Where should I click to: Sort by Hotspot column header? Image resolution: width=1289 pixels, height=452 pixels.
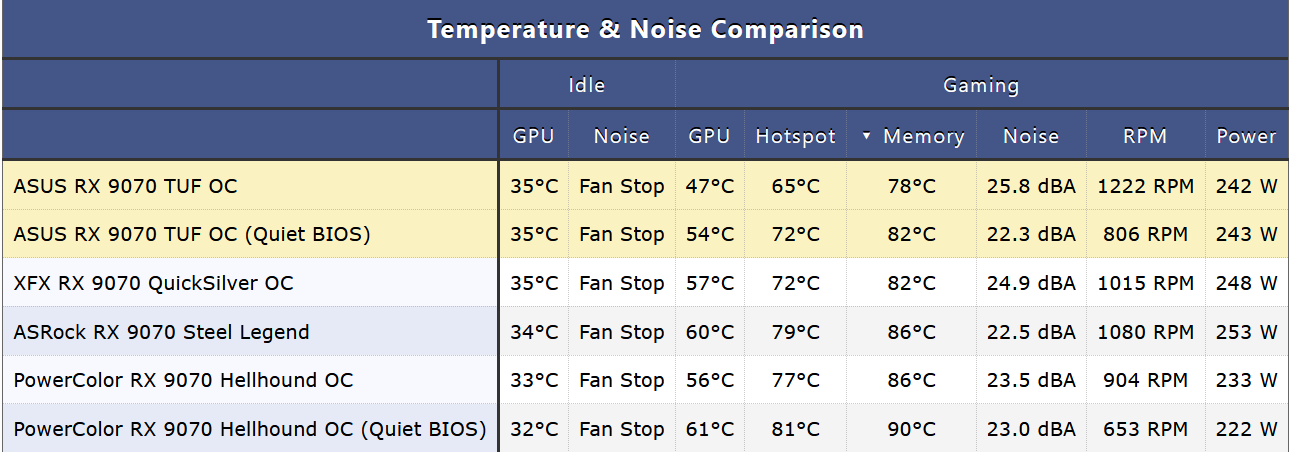pyautogui.click(x=795, y=136)
